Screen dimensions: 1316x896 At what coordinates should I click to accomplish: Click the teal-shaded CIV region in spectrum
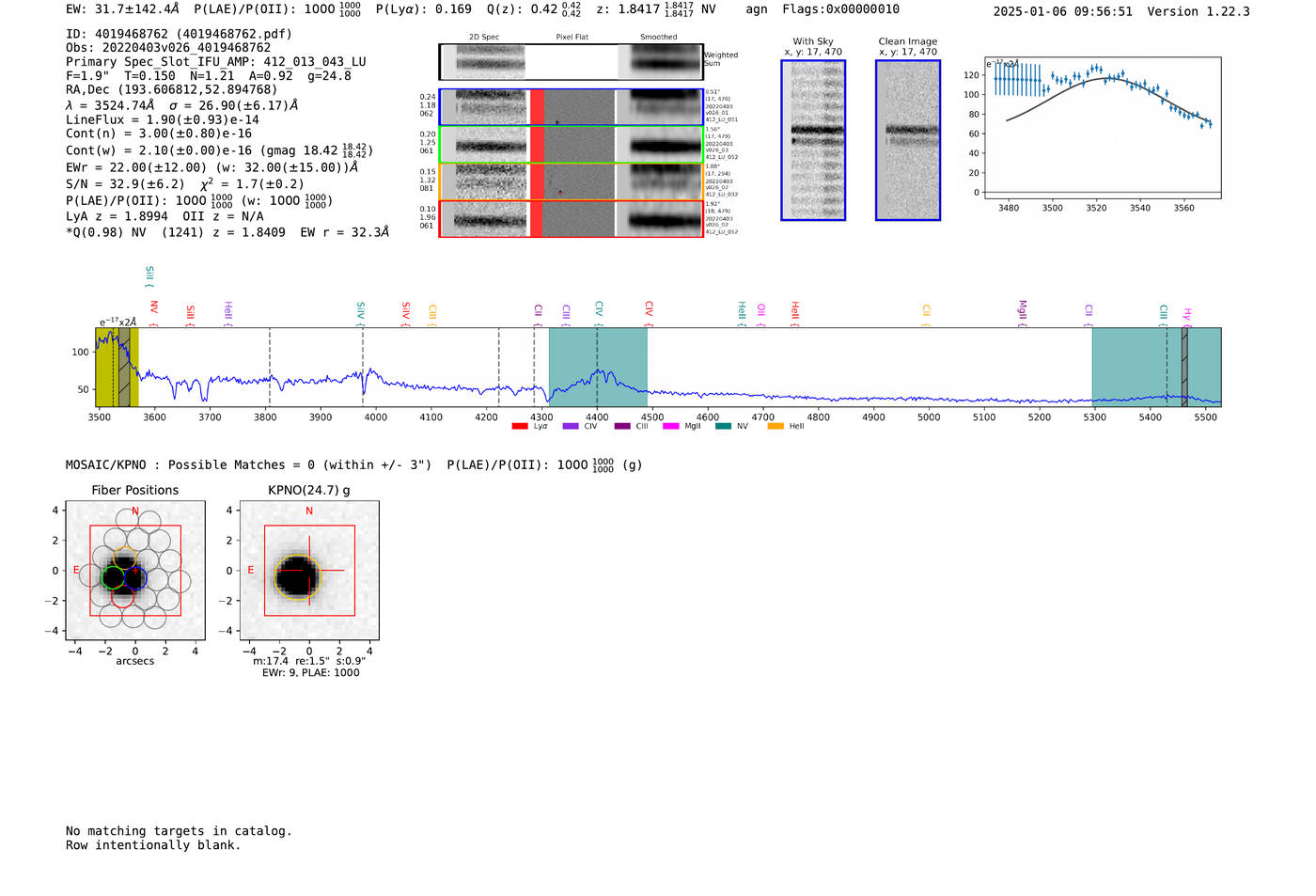click(x=598, y=367)
